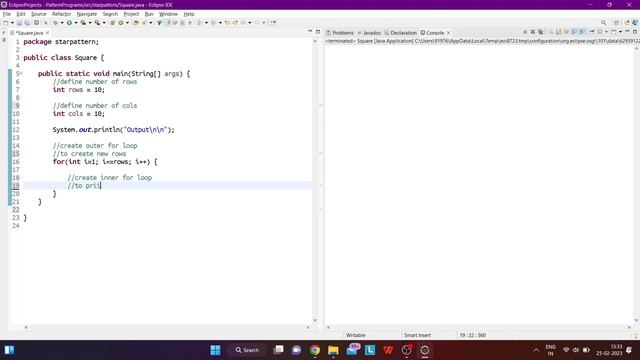The image size is (640, 360).
Task: Collapse the main method fold marker
Action: [x=21, y=73]
